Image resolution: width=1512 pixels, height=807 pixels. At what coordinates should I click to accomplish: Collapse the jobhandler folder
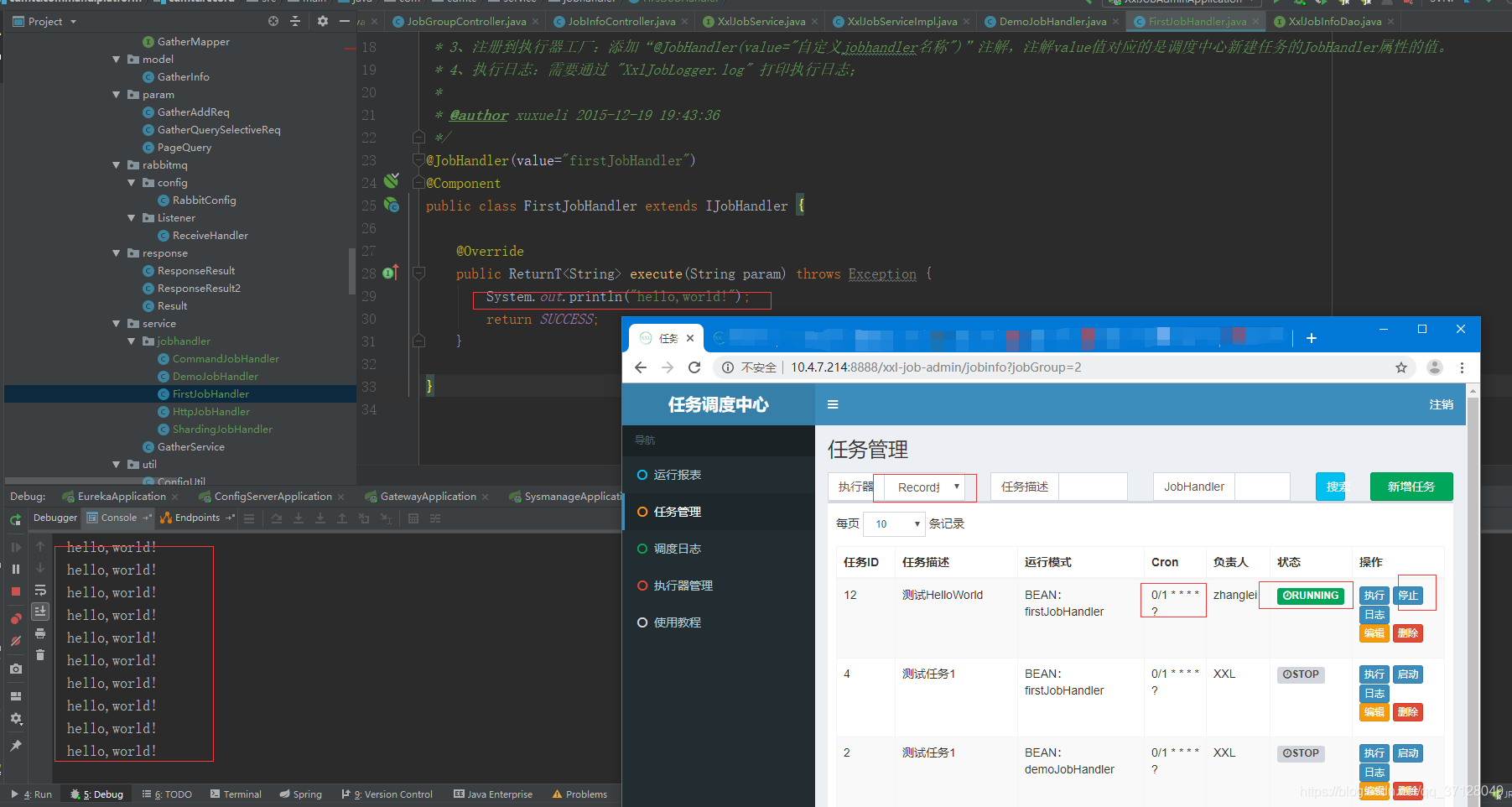(x=132, y=341)
